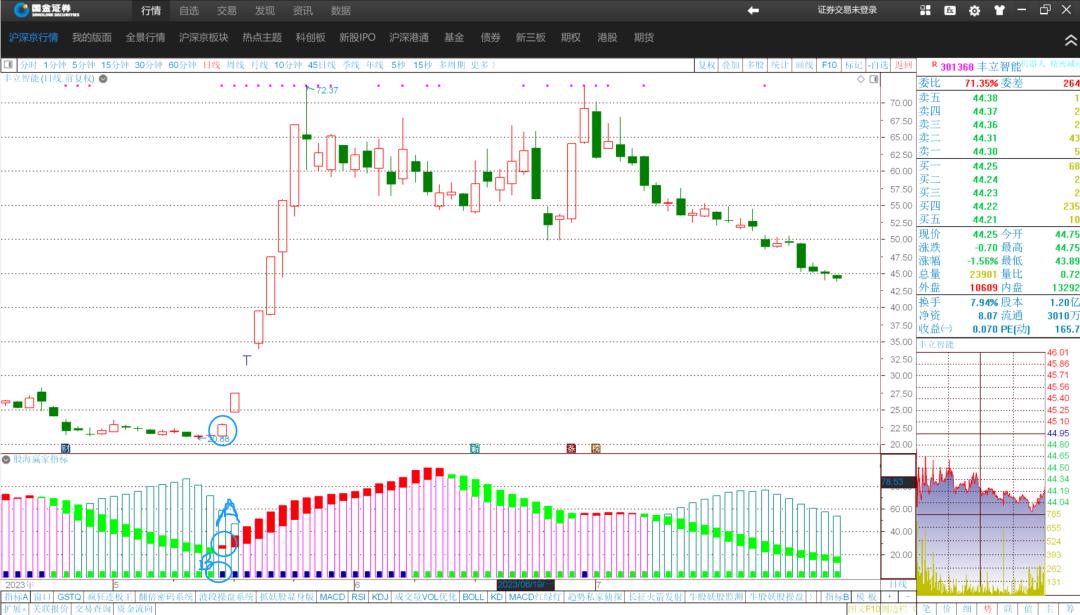The image size is (1080, 615).
Task: Collapse the toolbar with double-chevron icon
Action: pos(1070,38)
